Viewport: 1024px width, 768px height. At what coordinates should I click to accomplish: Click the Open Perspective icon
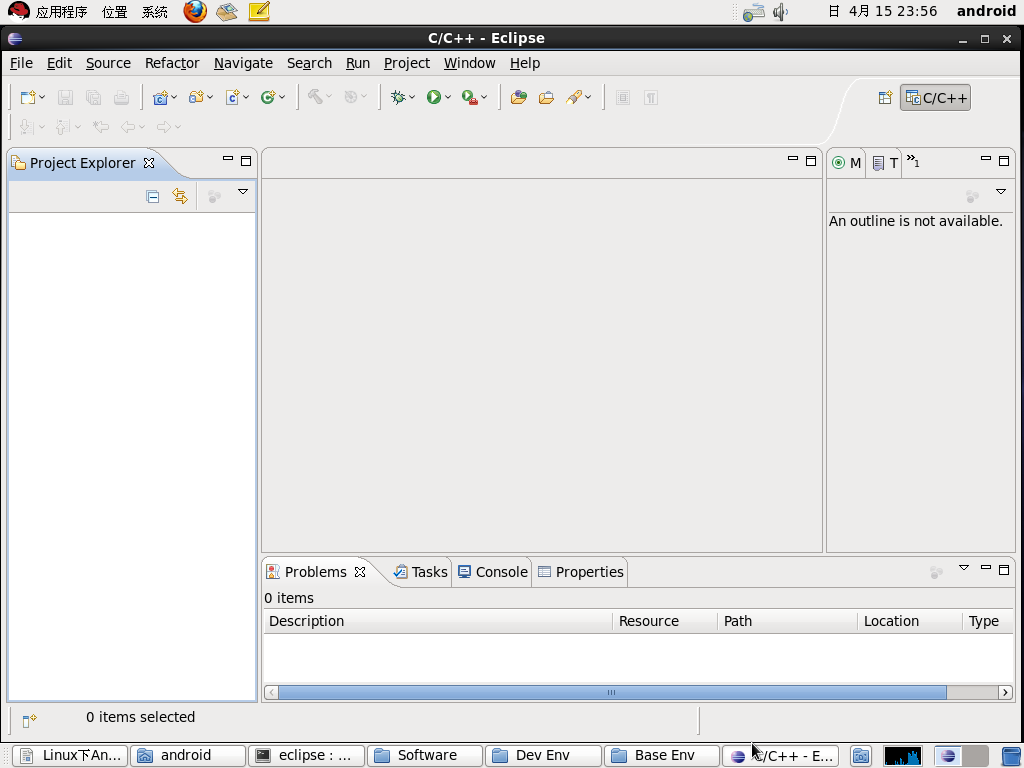pos(884,97)
